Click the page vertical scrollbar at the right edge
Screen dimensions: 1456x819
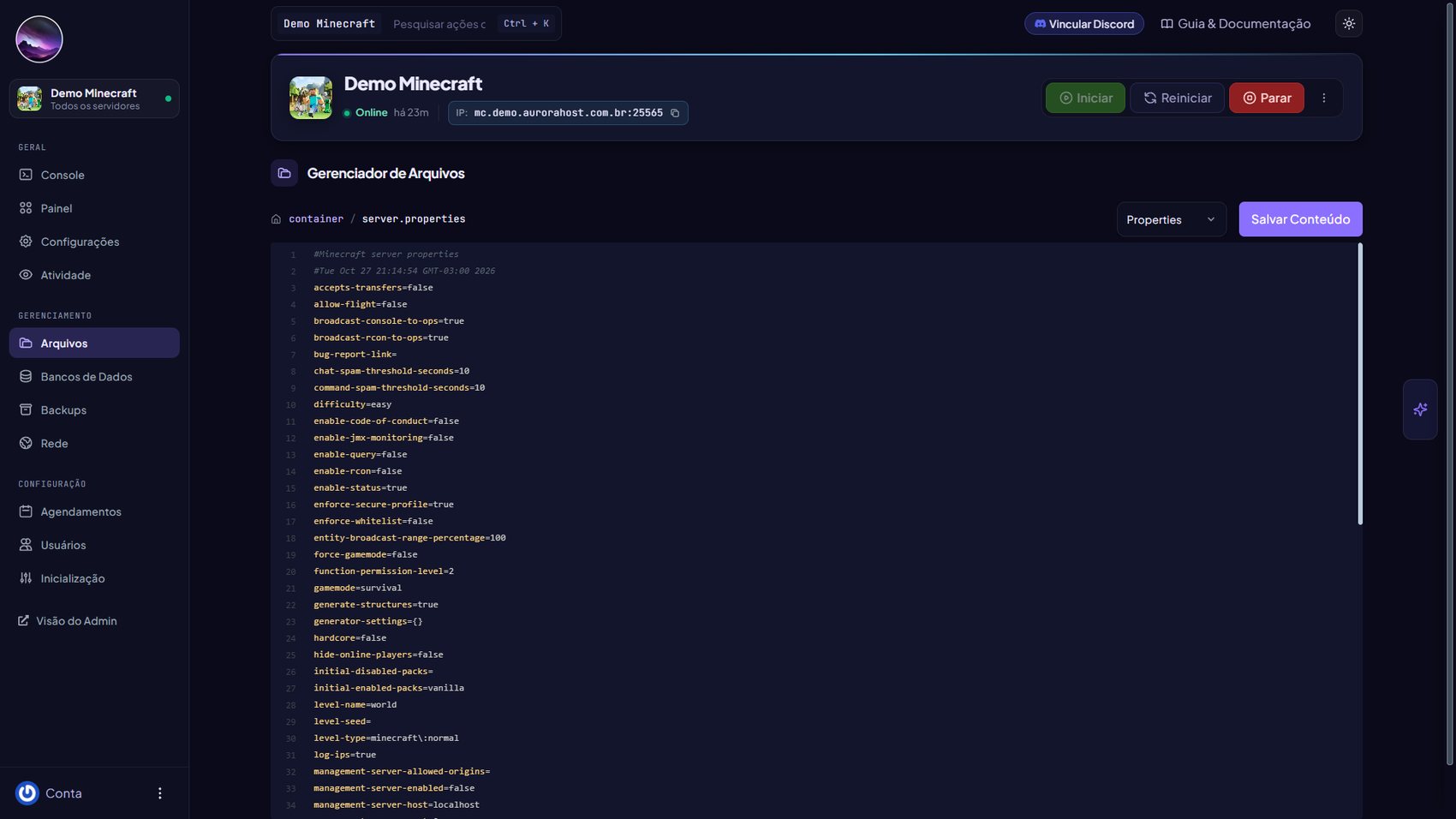click(1450, 386)
